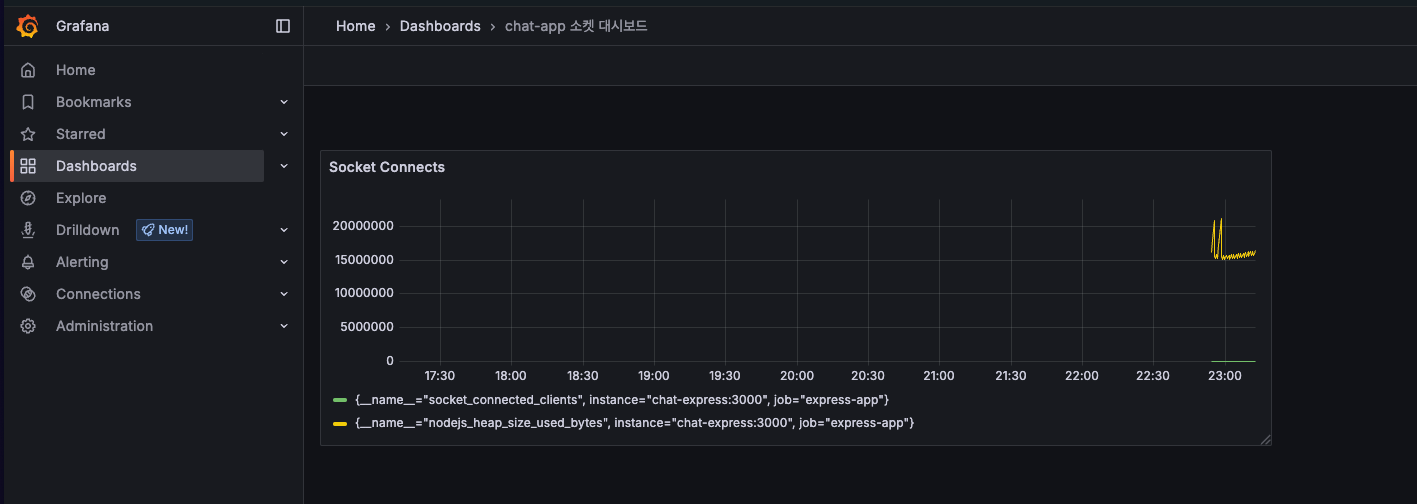
Task: Click the Connections icon in sidebar
Action: point(28,294)
